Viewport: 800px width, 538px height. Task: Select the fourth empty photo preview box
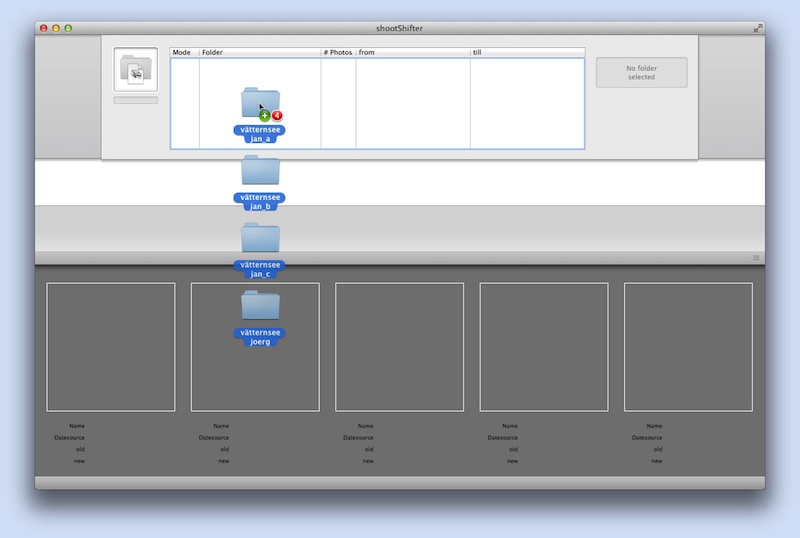pos(544,347)
